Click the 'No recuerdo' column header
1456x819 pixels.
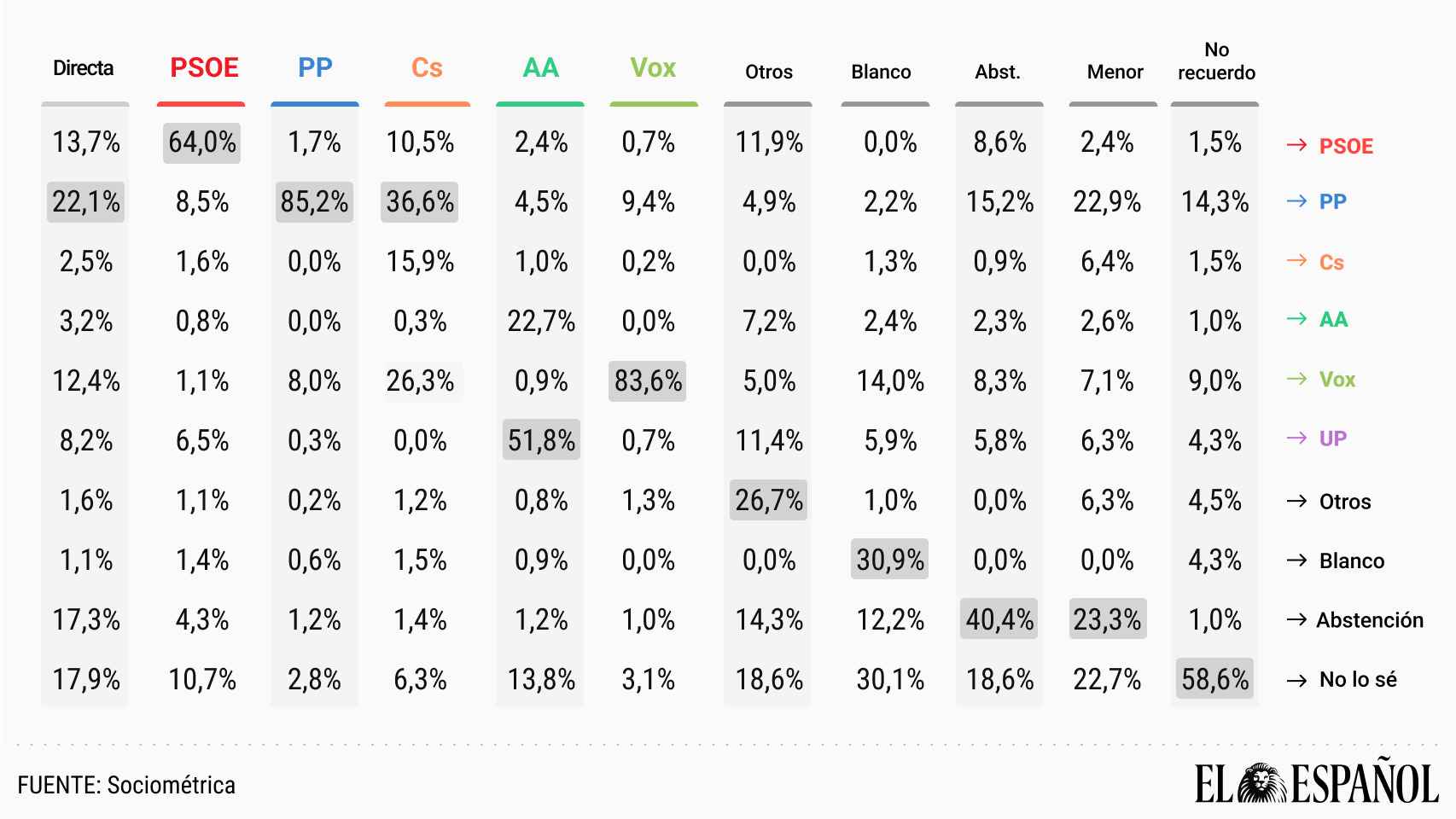[x=1216, y=61]
